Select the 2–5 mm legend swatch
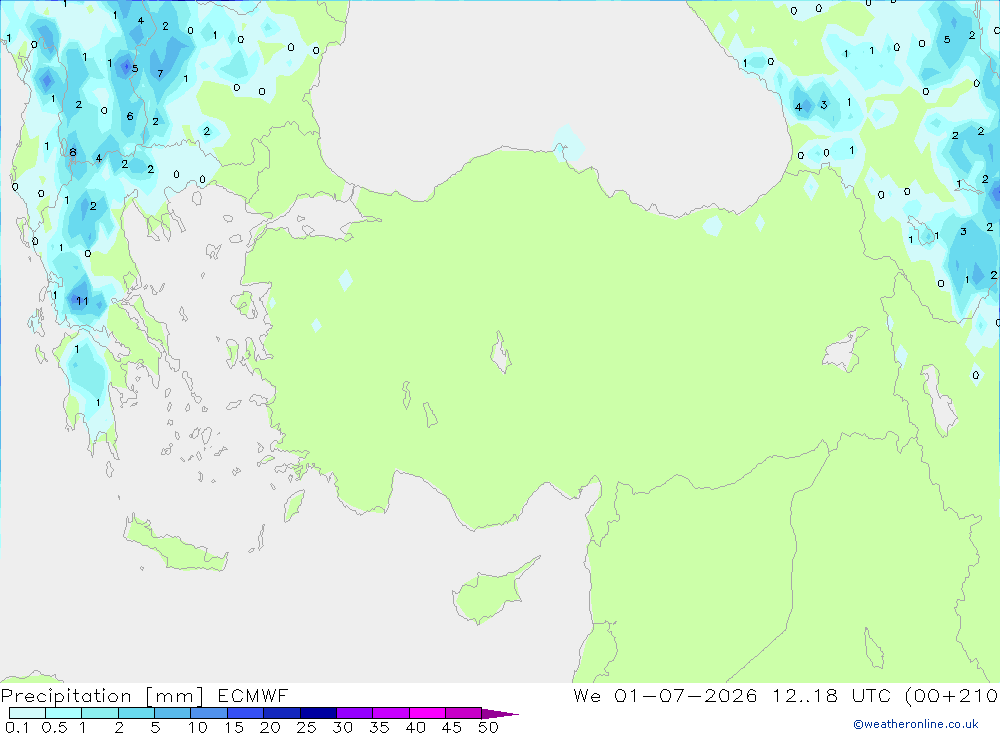 pos(136,713)
